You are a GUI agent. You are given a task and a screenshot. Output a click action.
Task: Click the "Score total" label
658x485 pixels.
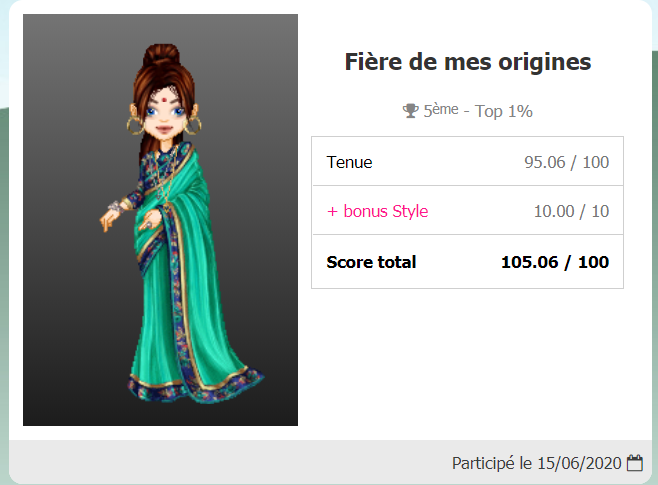tap(371, 262)
